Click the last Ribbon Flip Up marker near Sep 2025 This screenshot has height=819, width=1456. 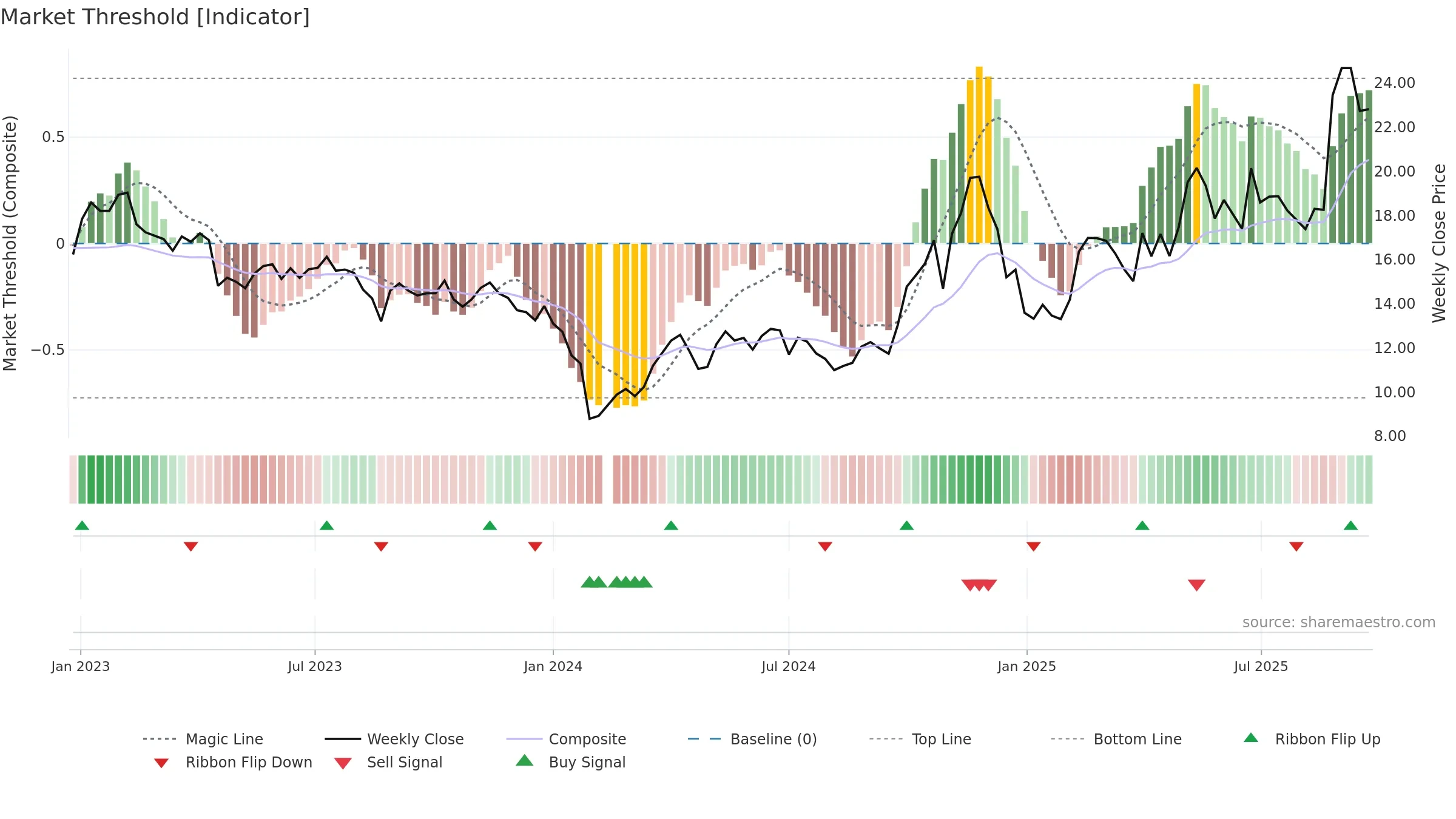[1350, 525]
